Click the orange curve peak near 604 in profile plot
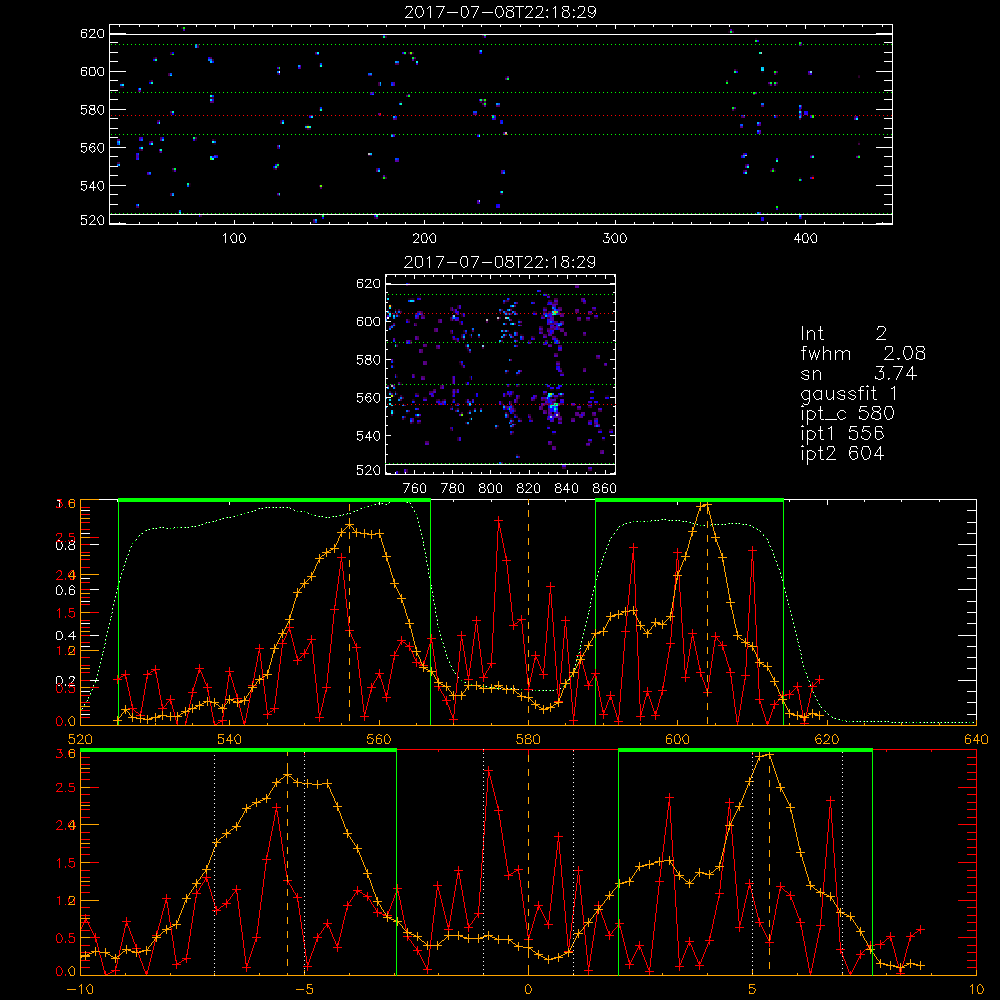This screenshot has width=1000, height=1000. (x=705, y=505)
